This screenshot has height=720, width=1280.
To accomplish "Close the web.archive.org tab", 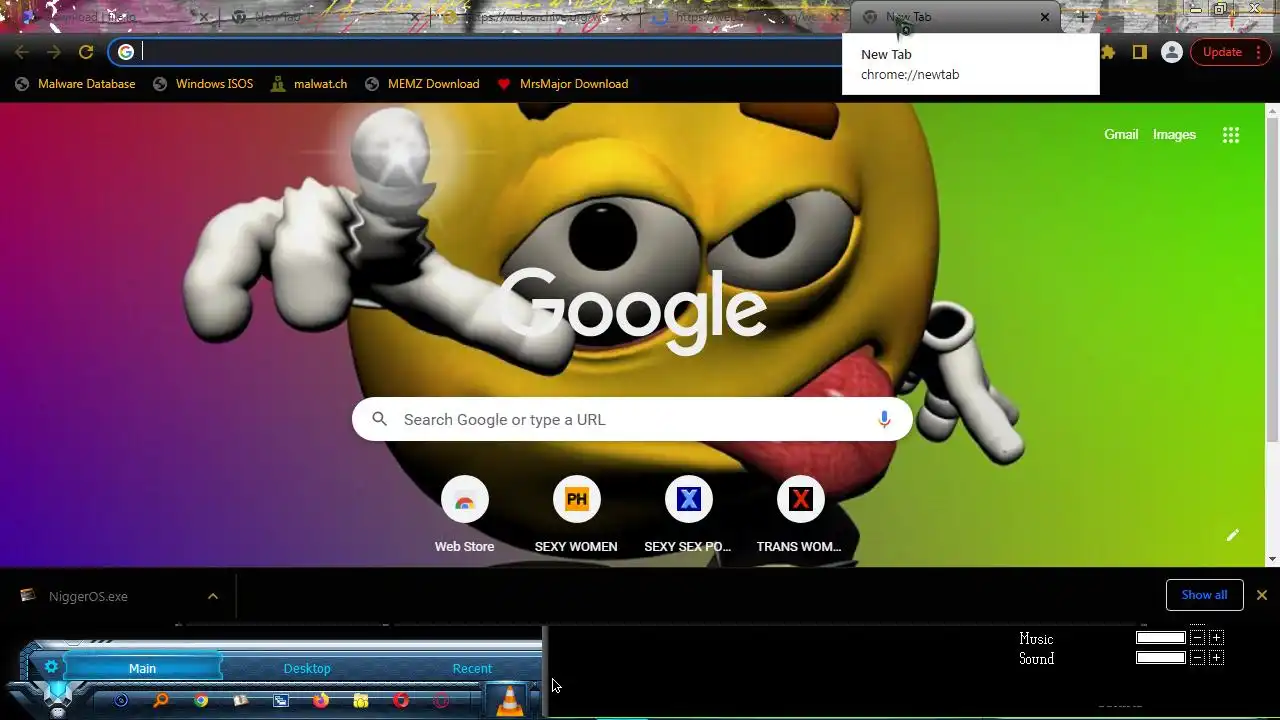I will coord(625,17).
